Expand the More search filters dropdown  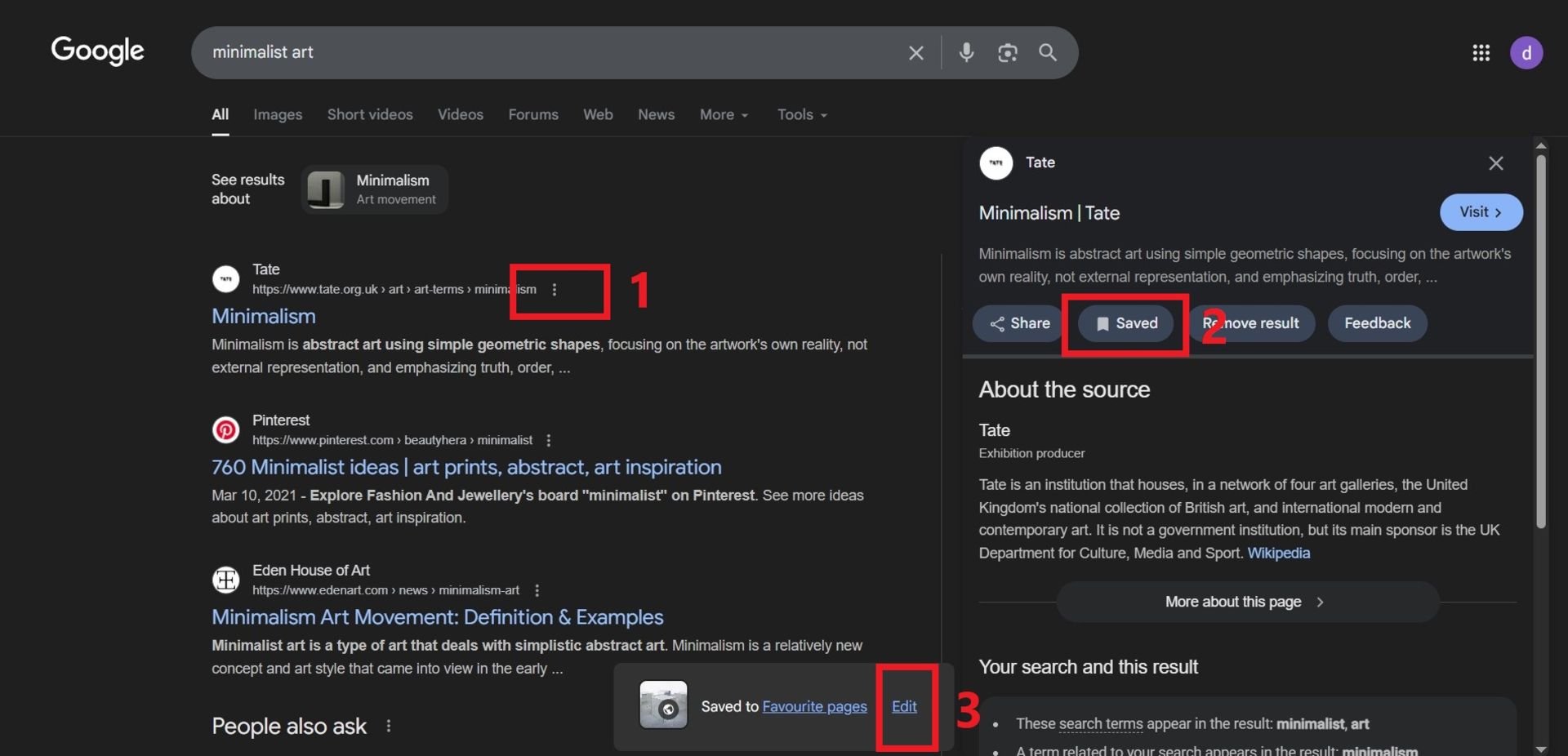[x=724, y=115]
